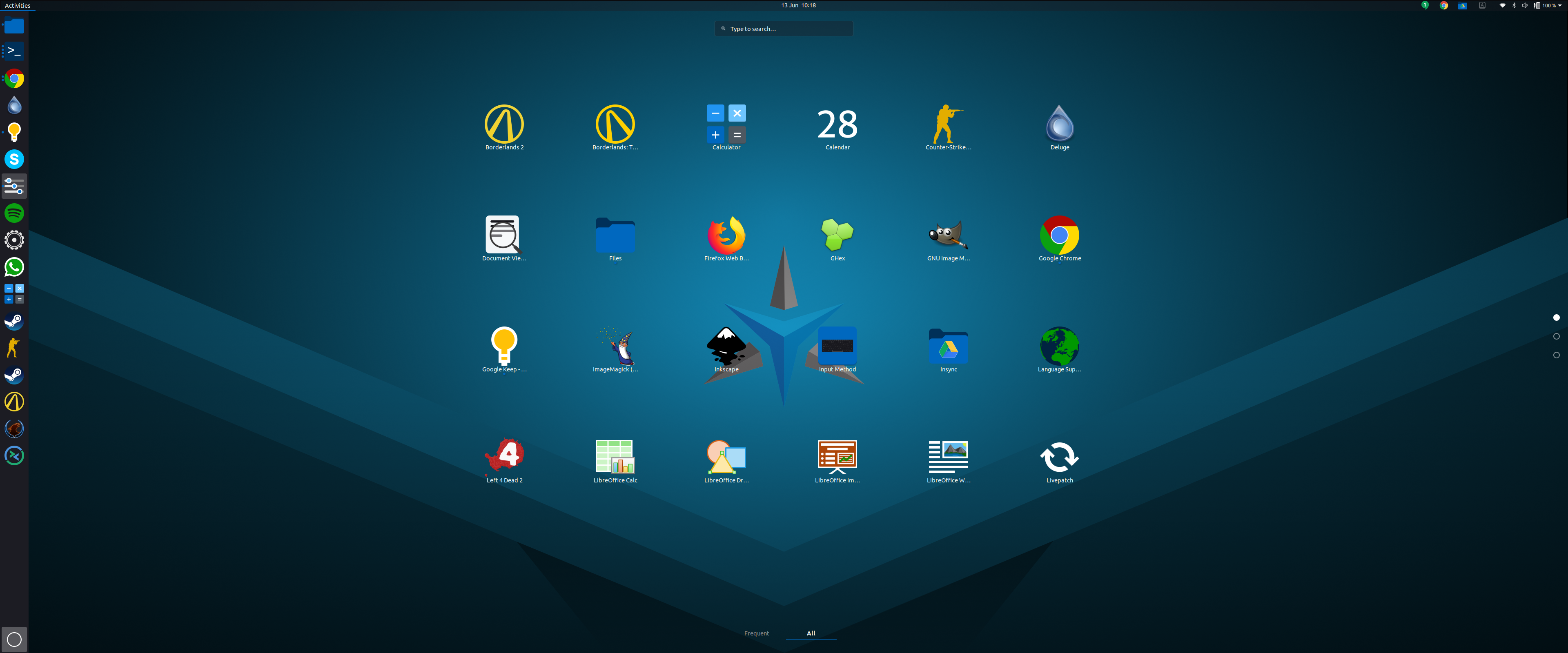Open Document Viewer app
Image resolution: width=1568 pixels, height=653 pixels.
coord(504,238)
